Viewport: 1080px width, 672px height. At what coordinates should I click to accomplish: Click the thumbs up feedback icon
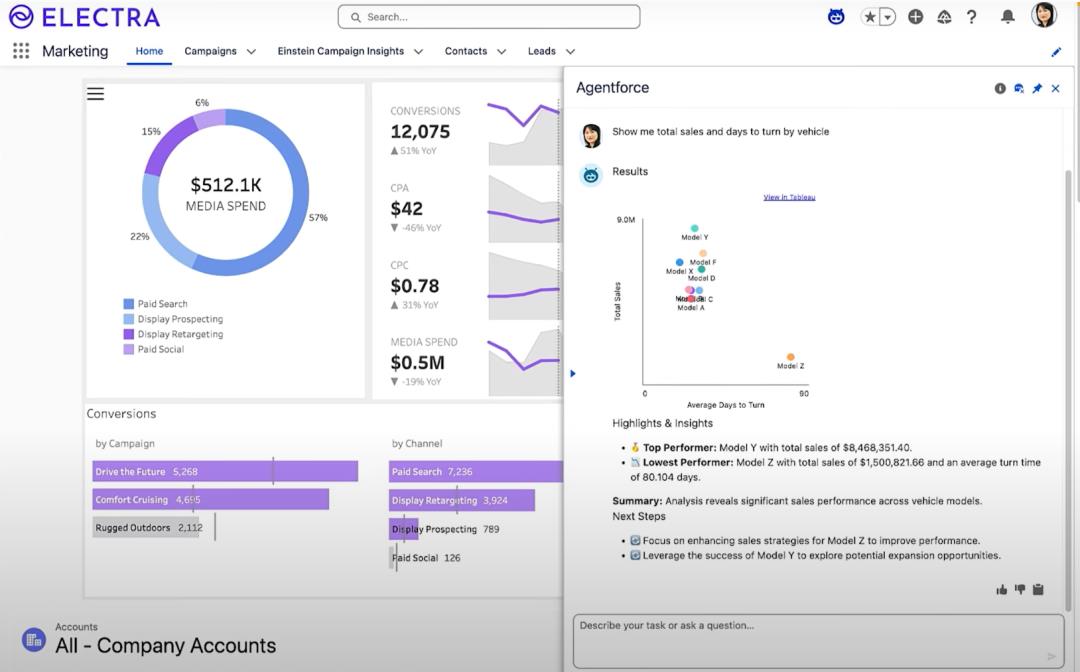[x=1001, y=589]
